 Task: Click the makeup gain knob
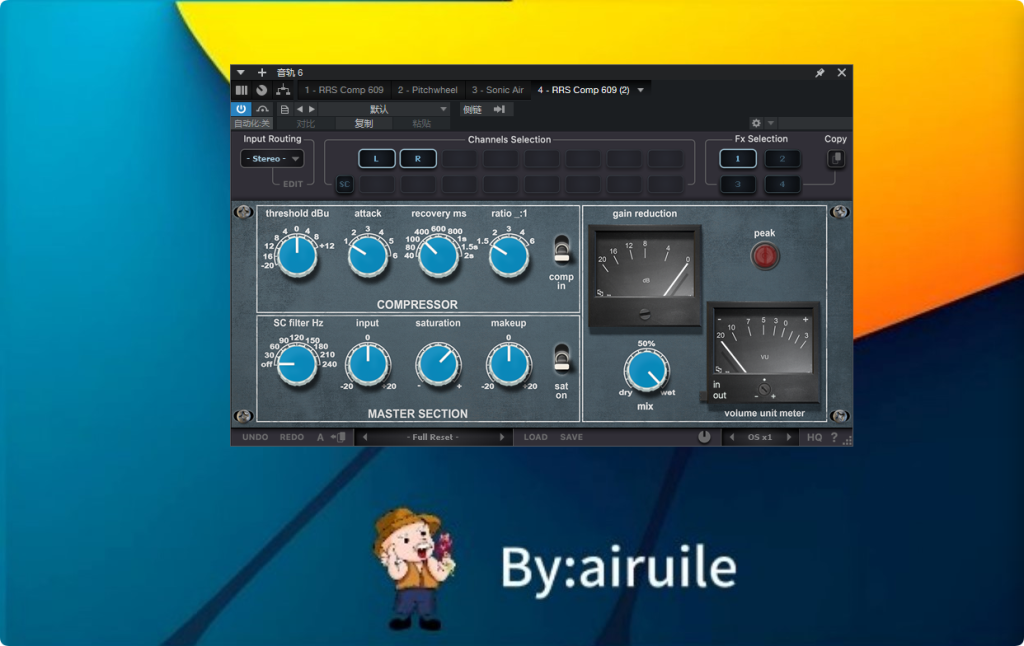[x=509, y=364]
